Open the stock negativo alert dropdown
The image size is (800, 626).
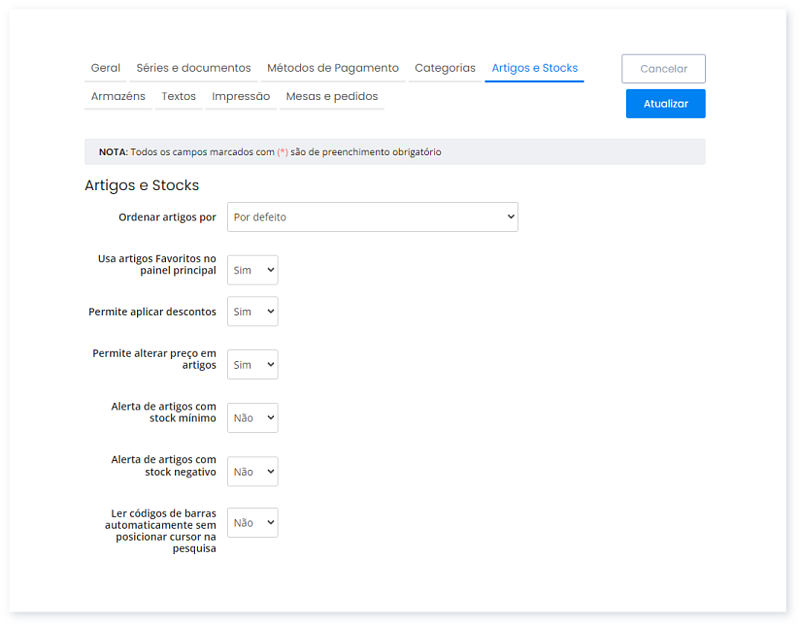tap(253, 471)
